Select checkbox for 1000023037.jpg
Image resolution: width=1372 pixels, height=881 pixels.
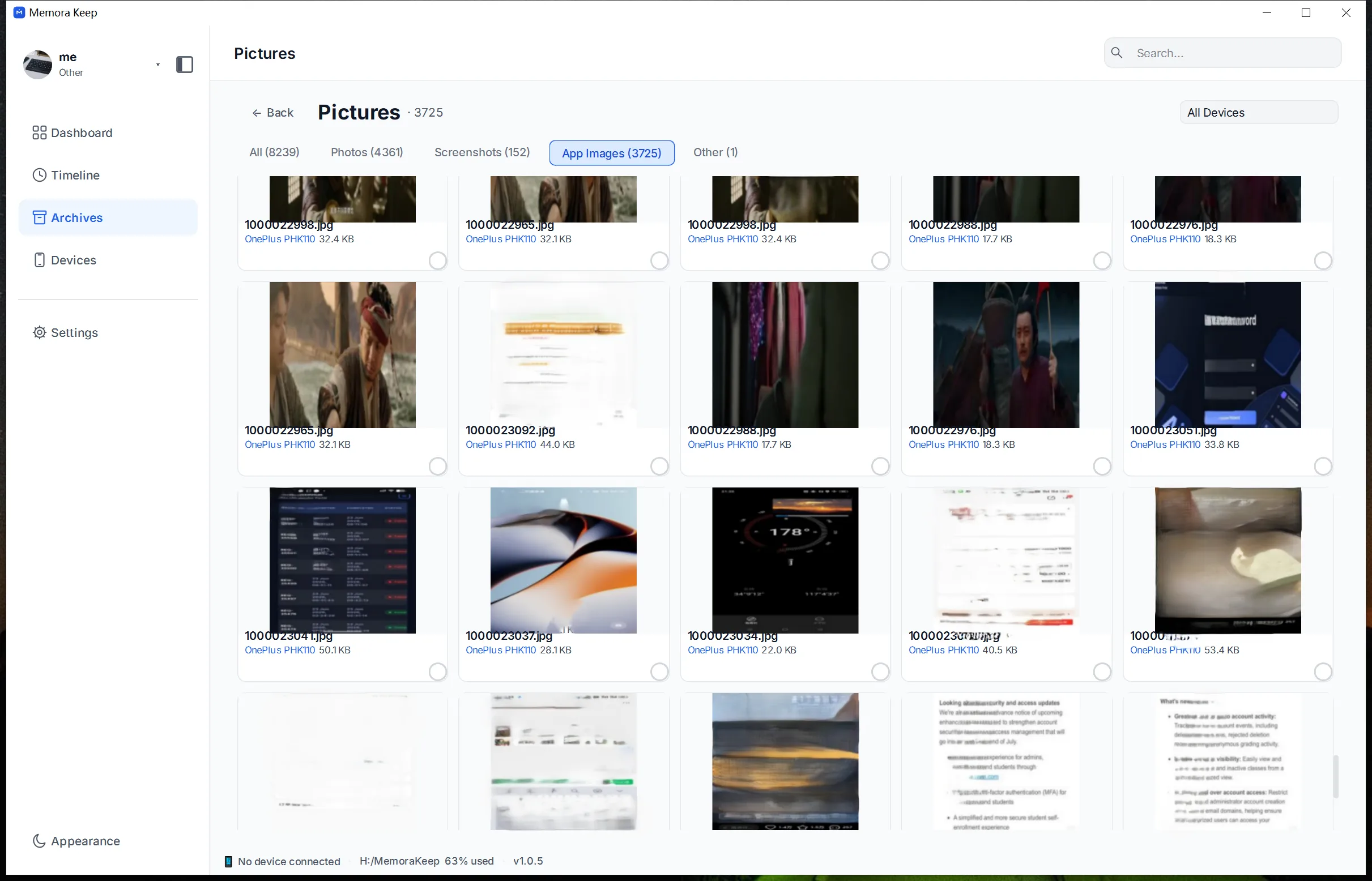pos(659,671)
